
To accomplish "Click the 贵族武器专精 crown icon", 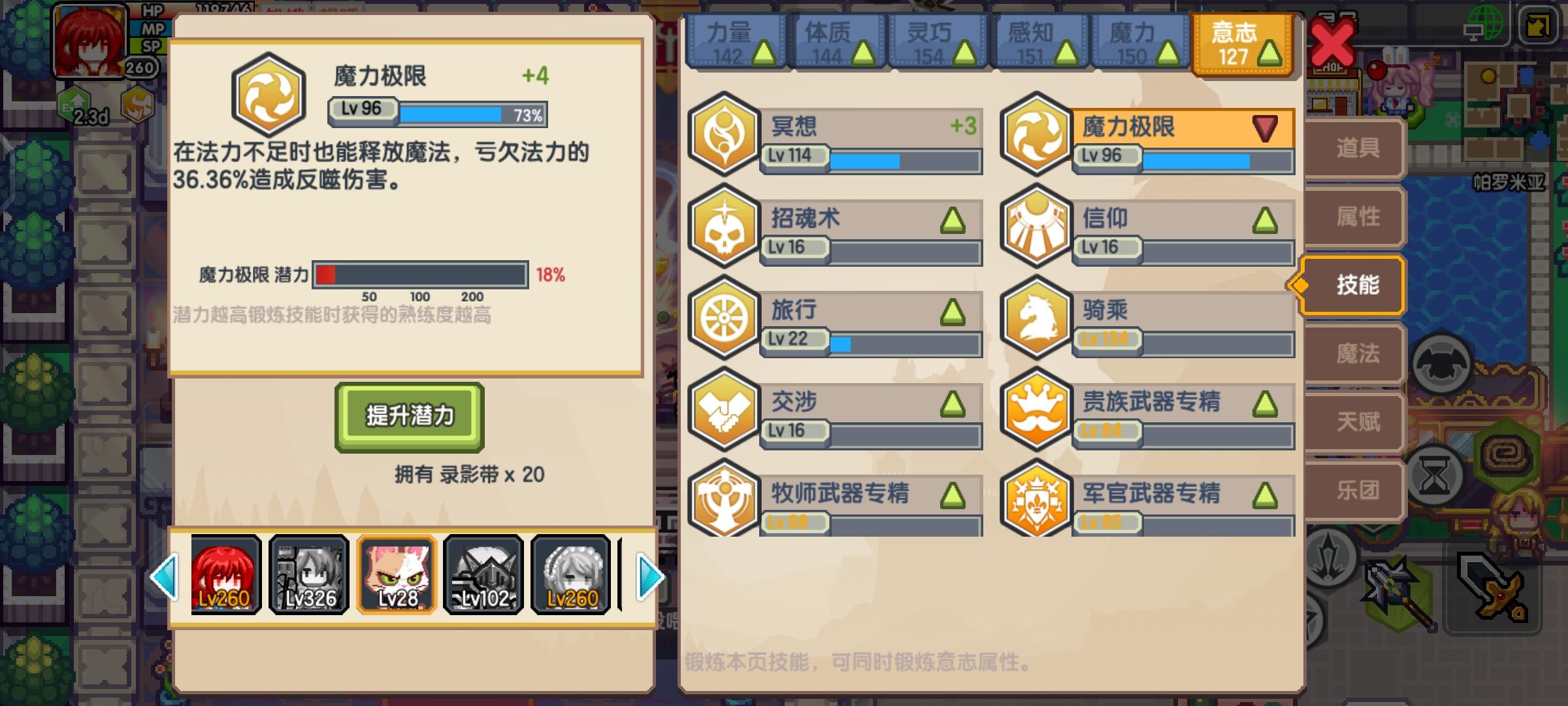I will click(1036, 409).
